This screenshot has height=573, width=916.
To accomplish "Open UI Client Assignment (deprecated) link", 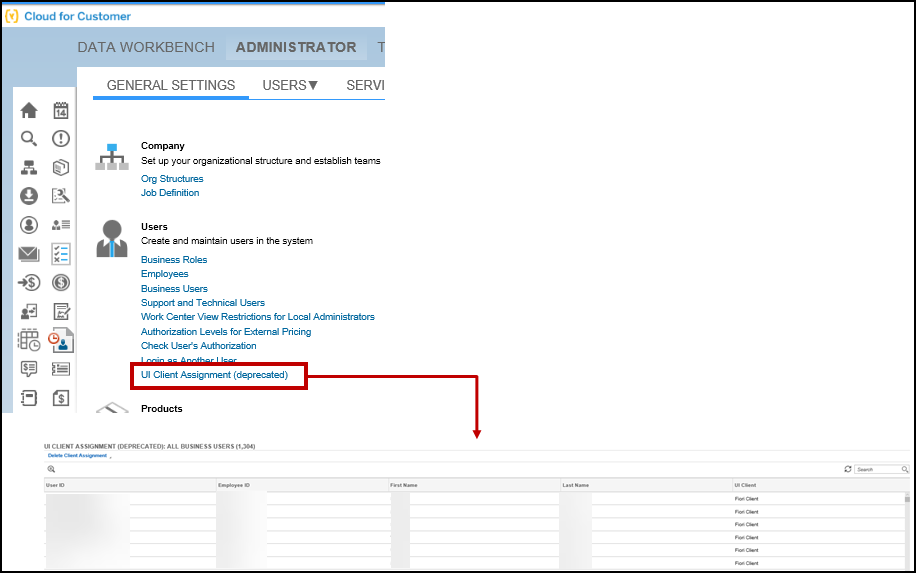I will (214, 375).
